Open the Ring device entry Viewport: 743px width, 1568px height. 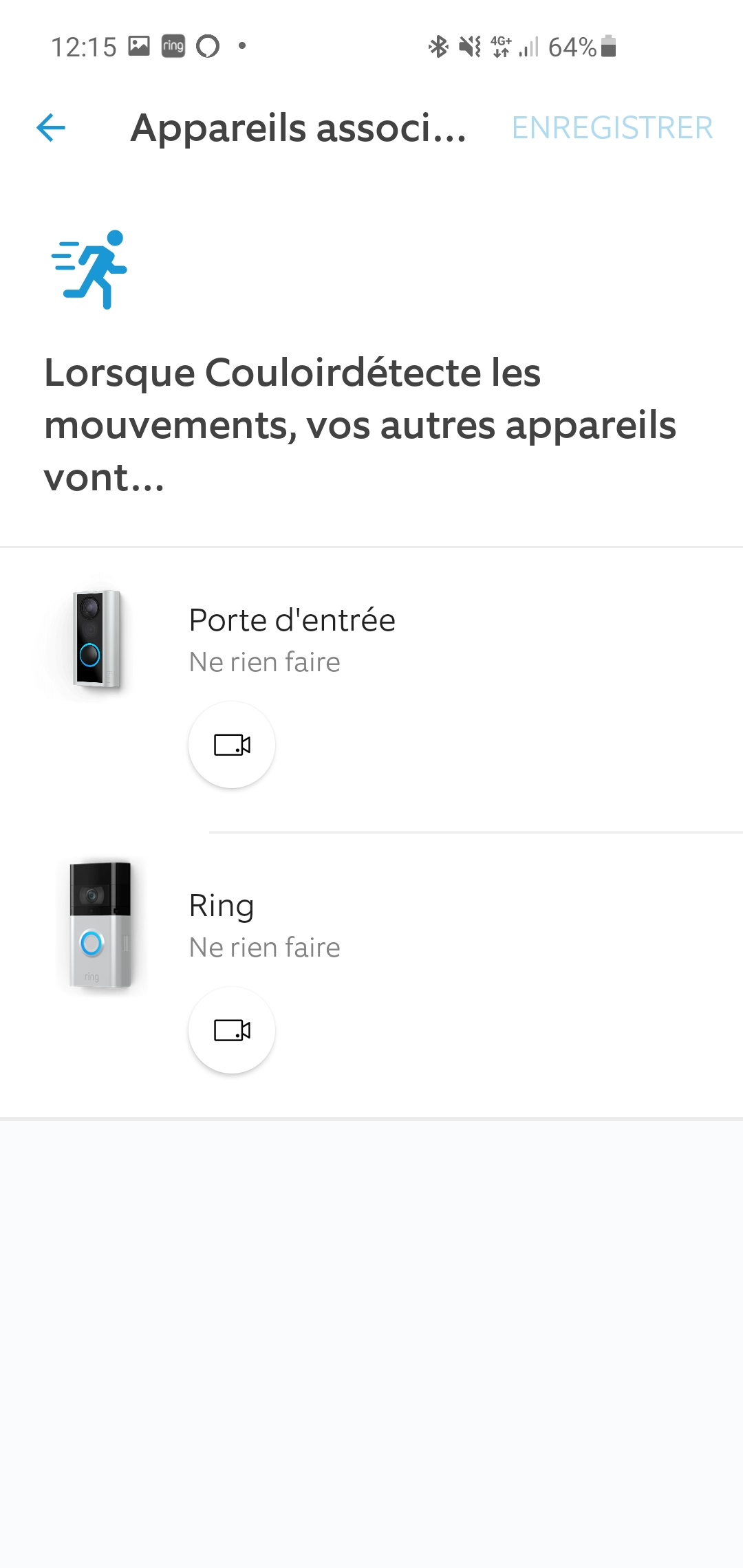[x=222, y=906]
